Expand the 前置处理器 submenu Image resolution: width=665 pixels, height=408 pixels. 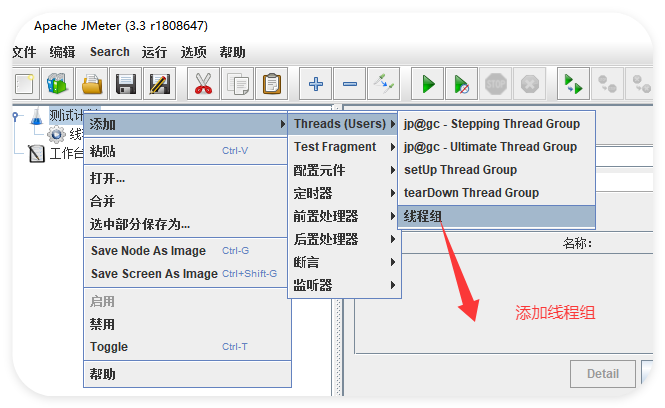tap(343, 216)
